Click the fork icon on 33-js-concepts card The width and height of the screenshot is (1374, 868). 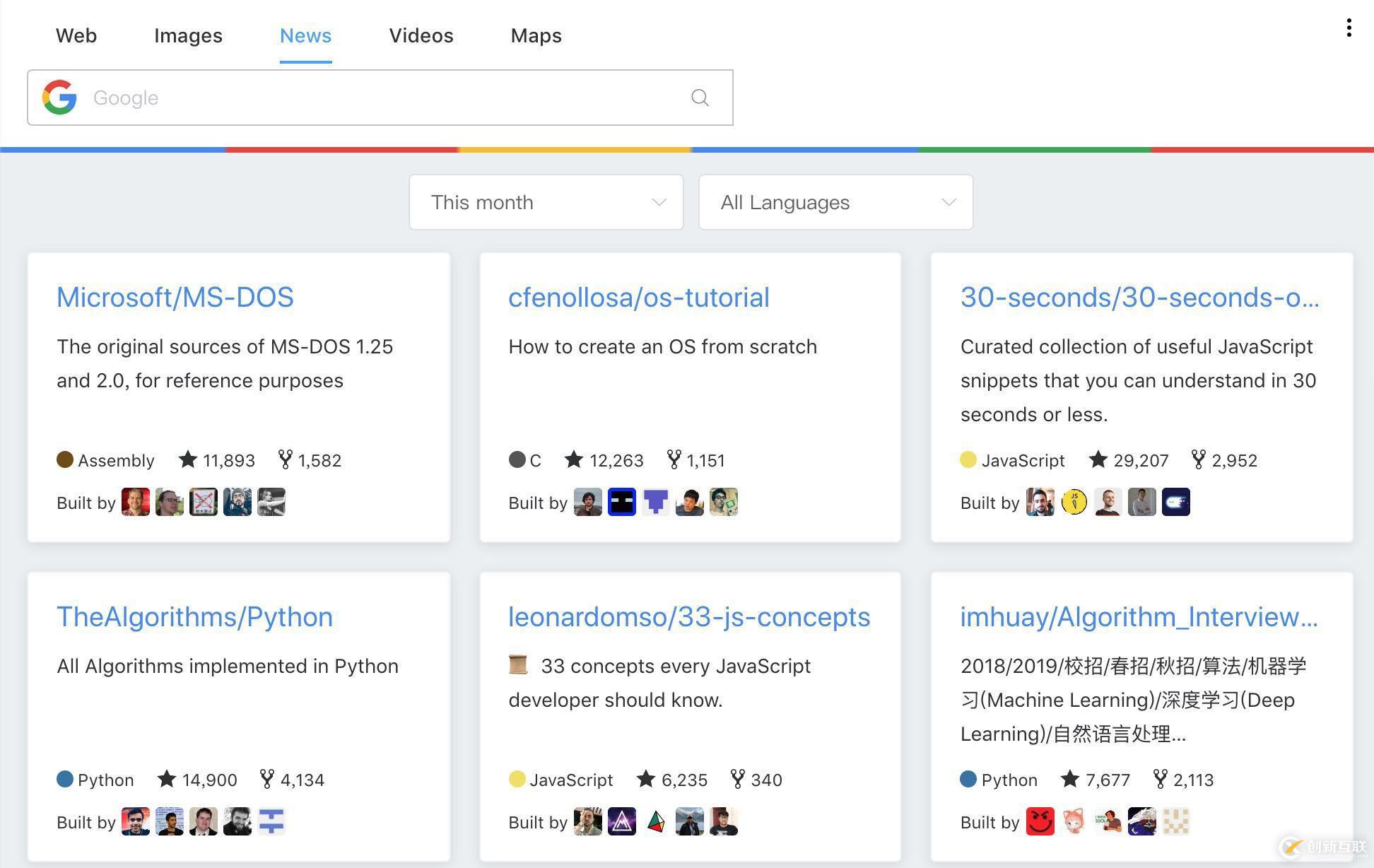click(737, 780)
